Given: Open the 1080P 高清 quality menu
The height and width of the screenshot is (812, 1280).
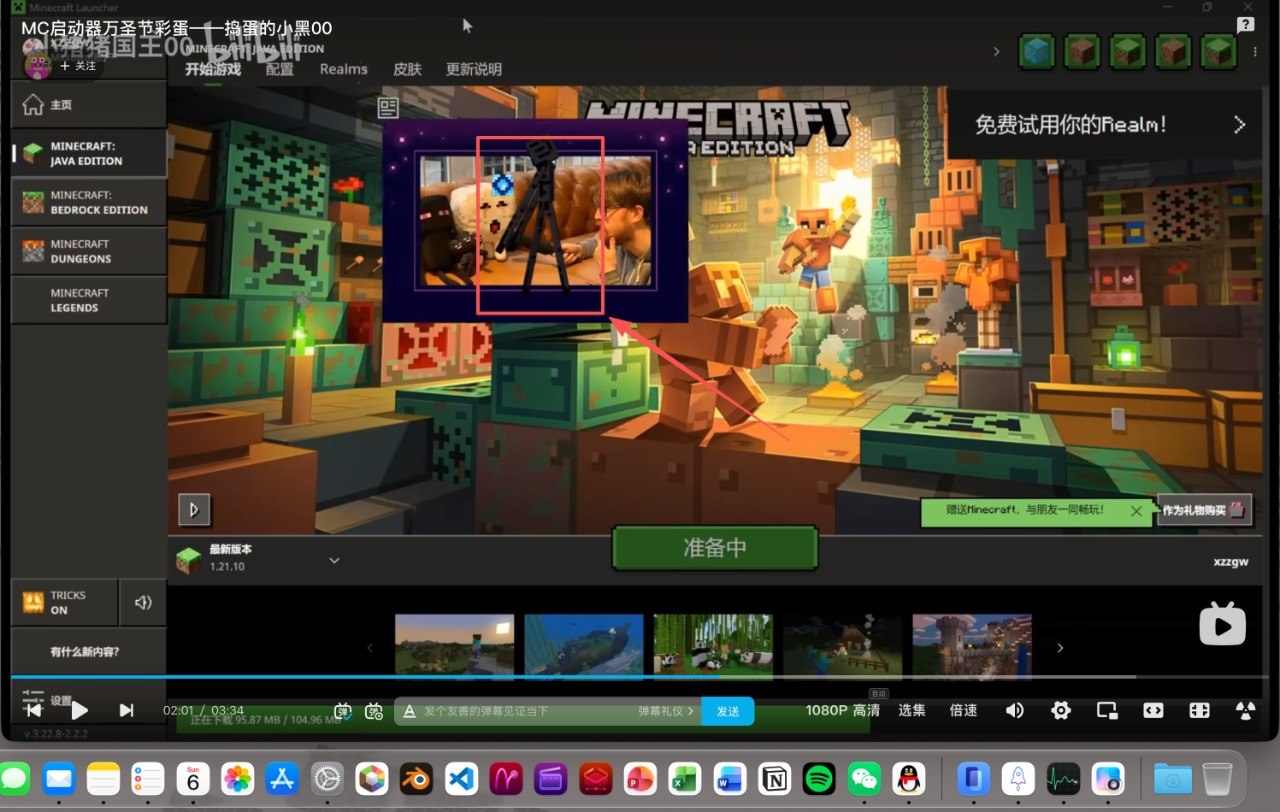Looking at the screenshot, I should pyautogui.click(x=843, y=710).
